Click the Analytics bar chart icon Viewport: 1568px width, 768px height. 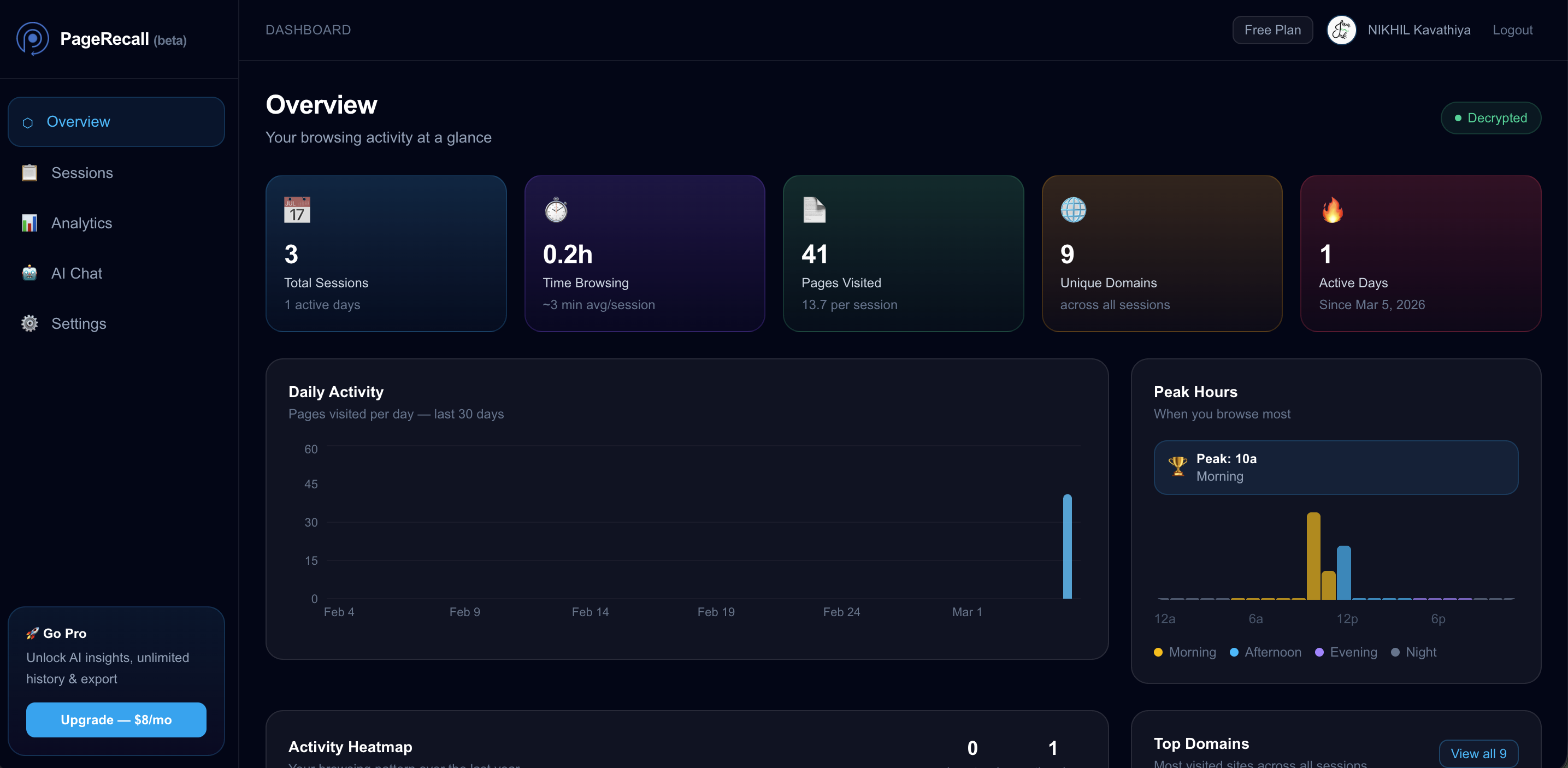coord(29,223)
